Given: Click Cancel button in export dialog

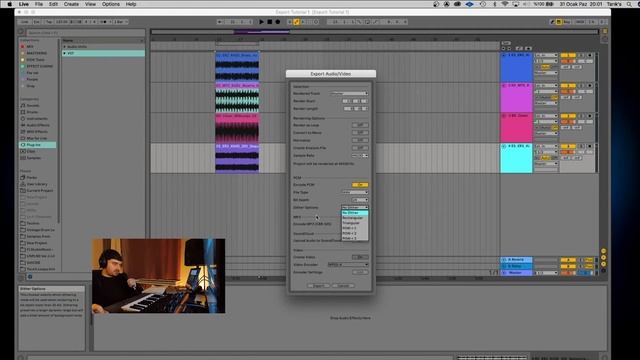Looking at the screenshot, I should pos(343,286).
